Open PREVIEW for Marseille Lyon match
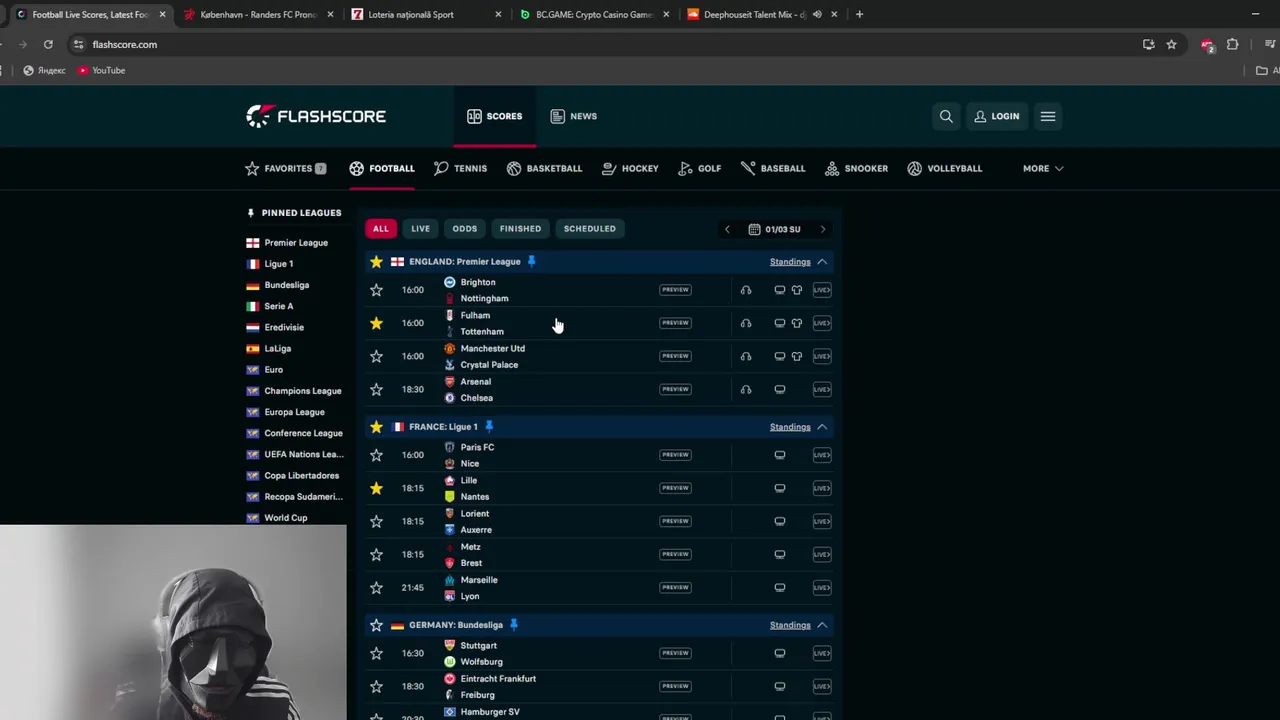 tap(675, 587)
